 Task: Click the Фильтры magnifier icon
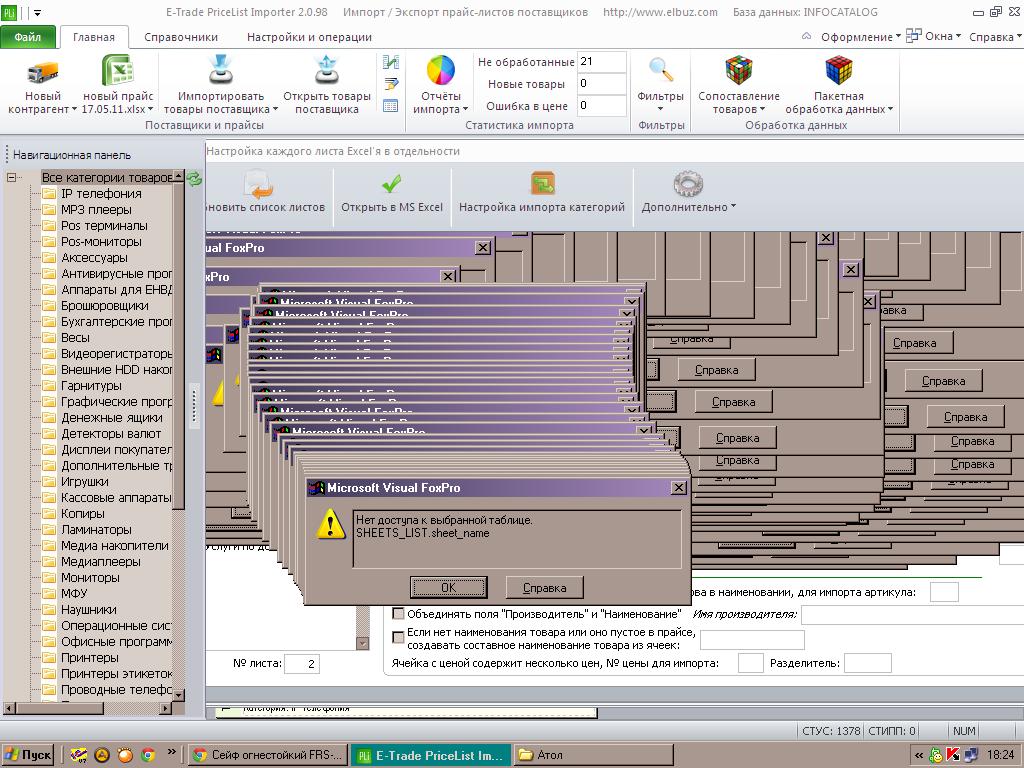[660, 69]
